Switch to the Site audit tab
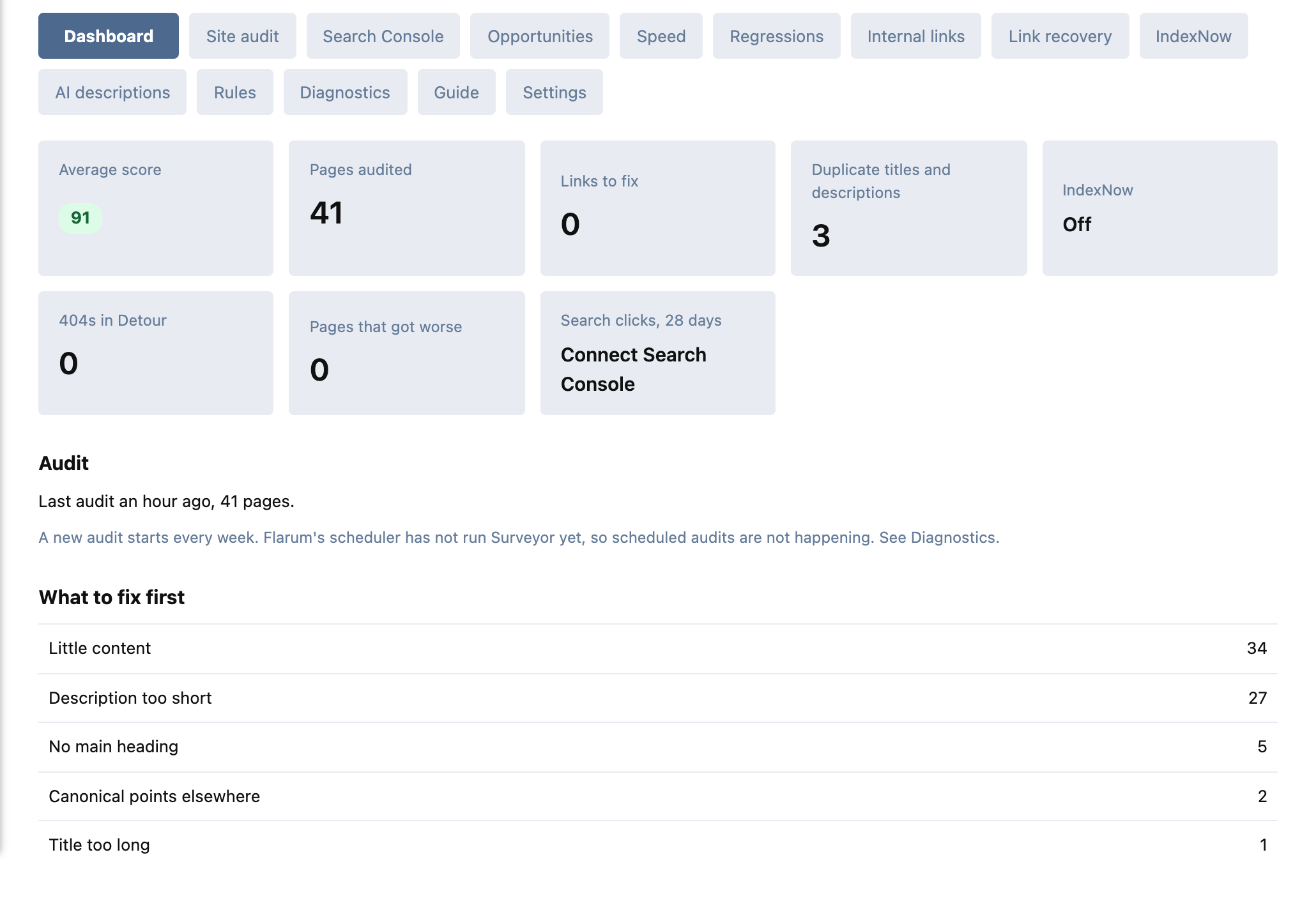 [x=243, y=36]
